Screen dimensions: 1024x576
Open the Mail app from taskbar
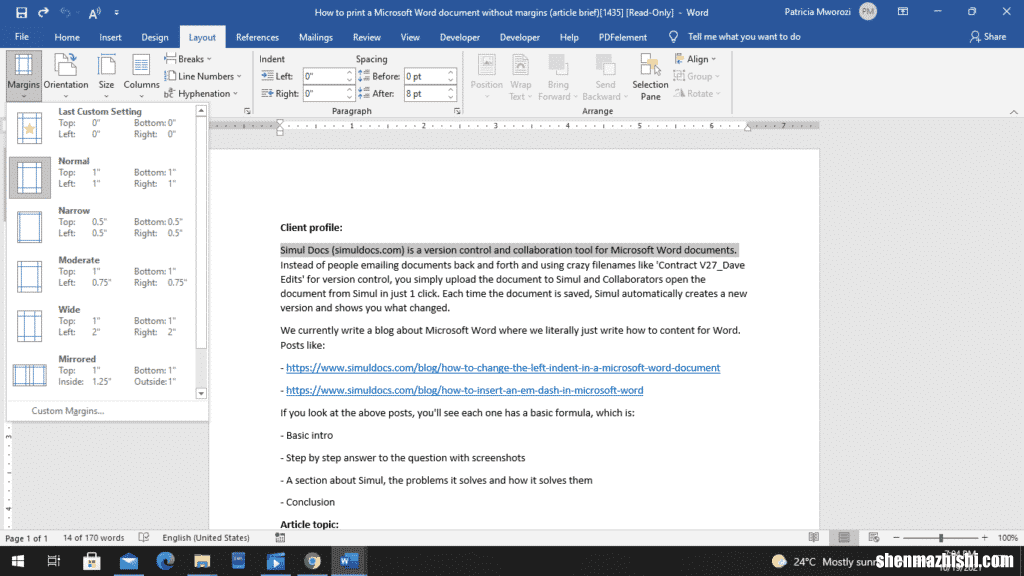pyautogui.click(x=129, y=561)
